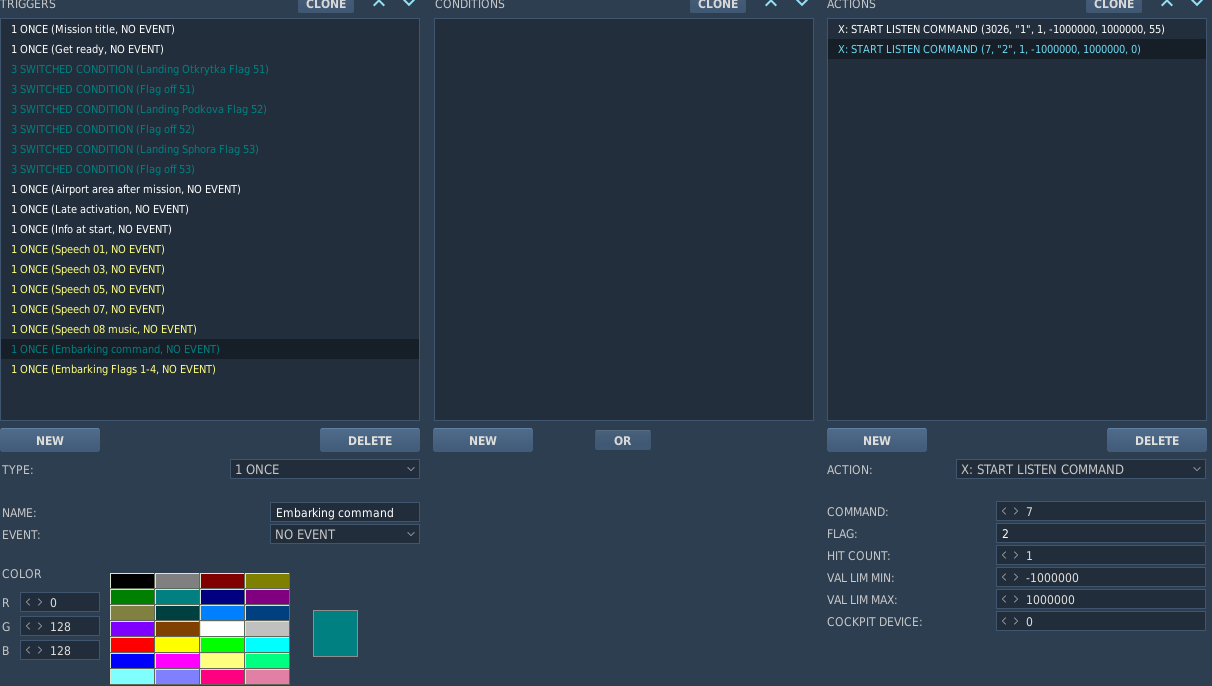Select action START LISTEN COMMAND (3026, "1"...)
The image size is (1212, 686).
tap(1017, 29)
